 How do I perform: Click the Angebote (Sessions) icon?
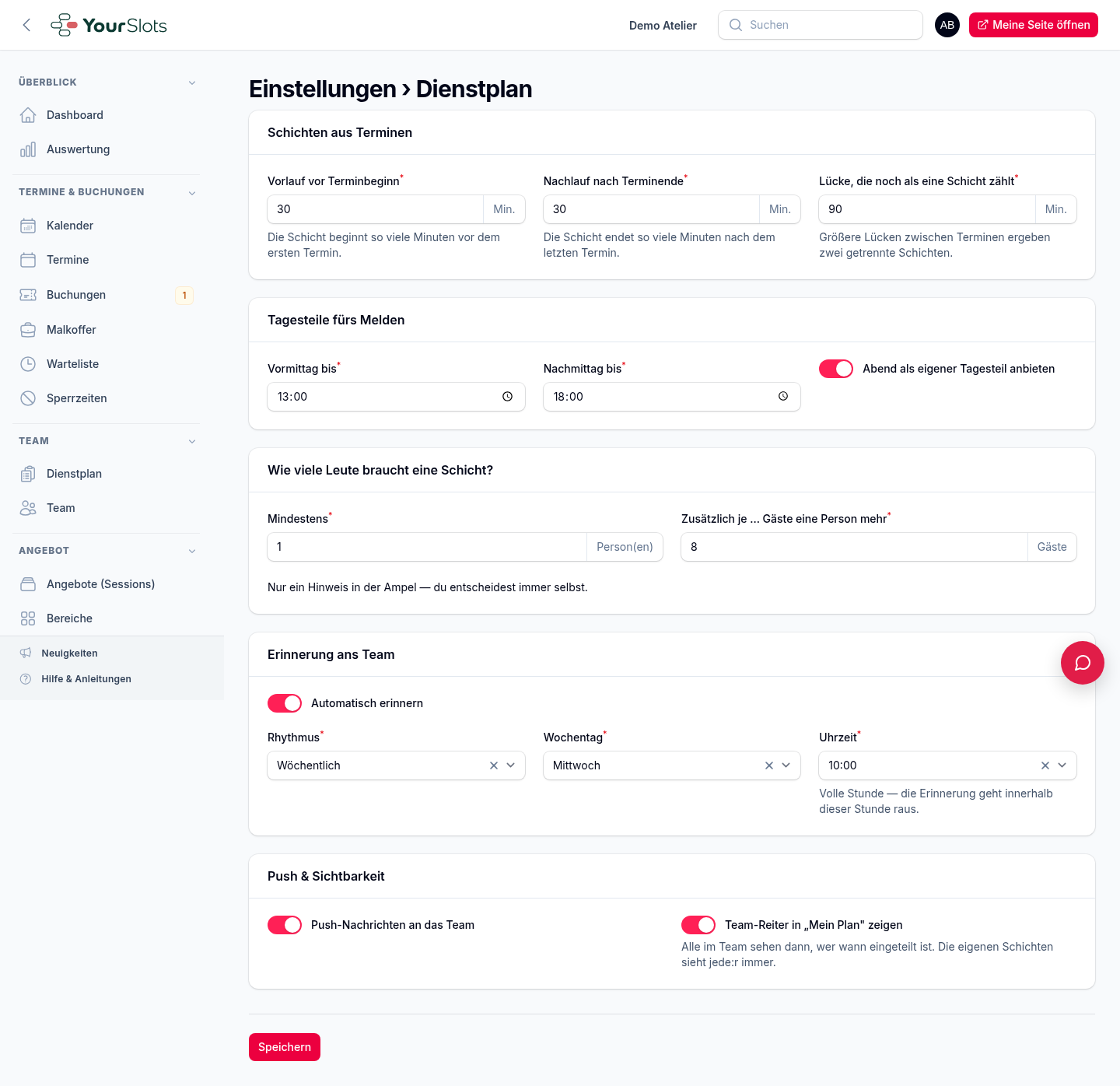click(28, 584)
